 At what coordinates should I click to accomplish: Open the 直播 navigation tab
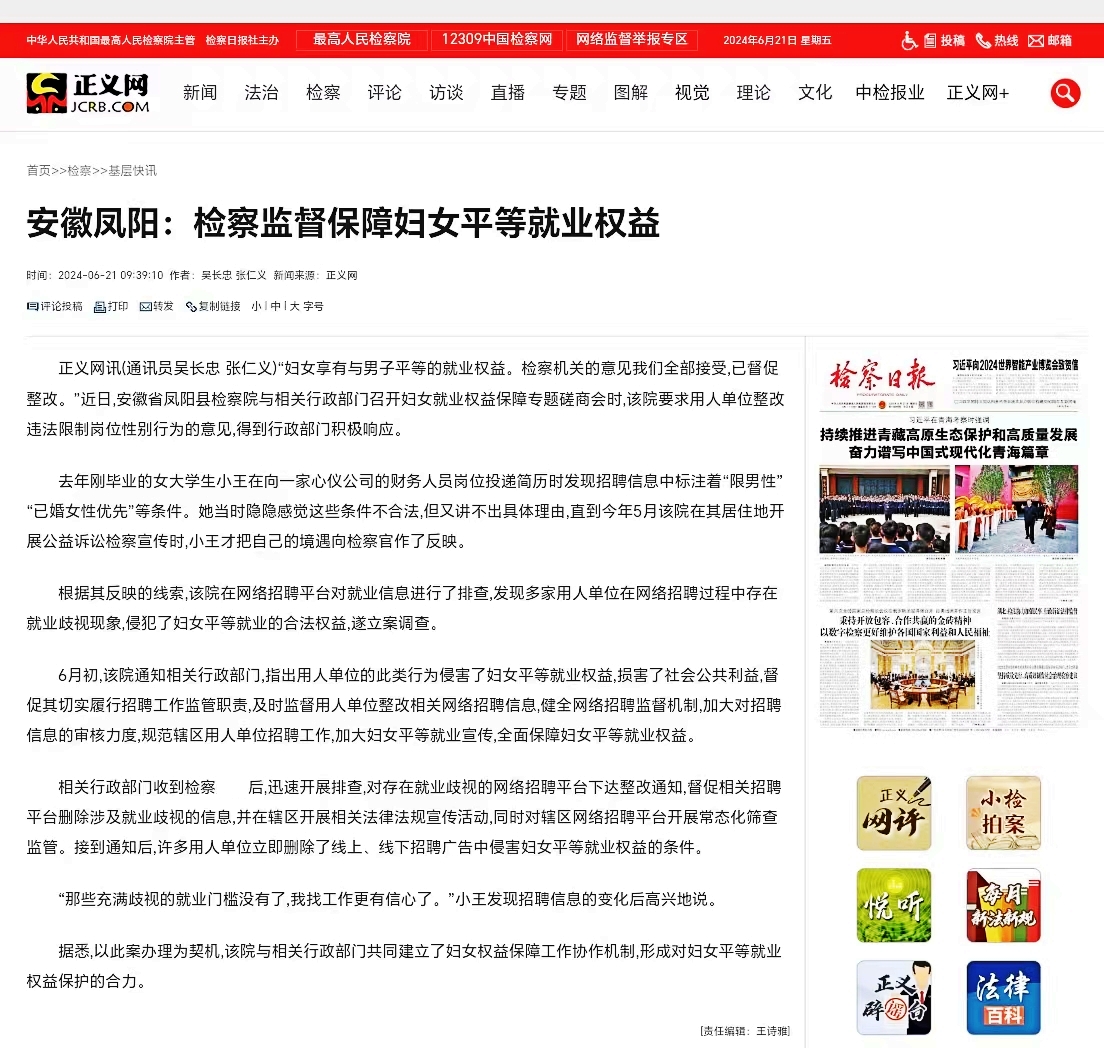(508, 93)
